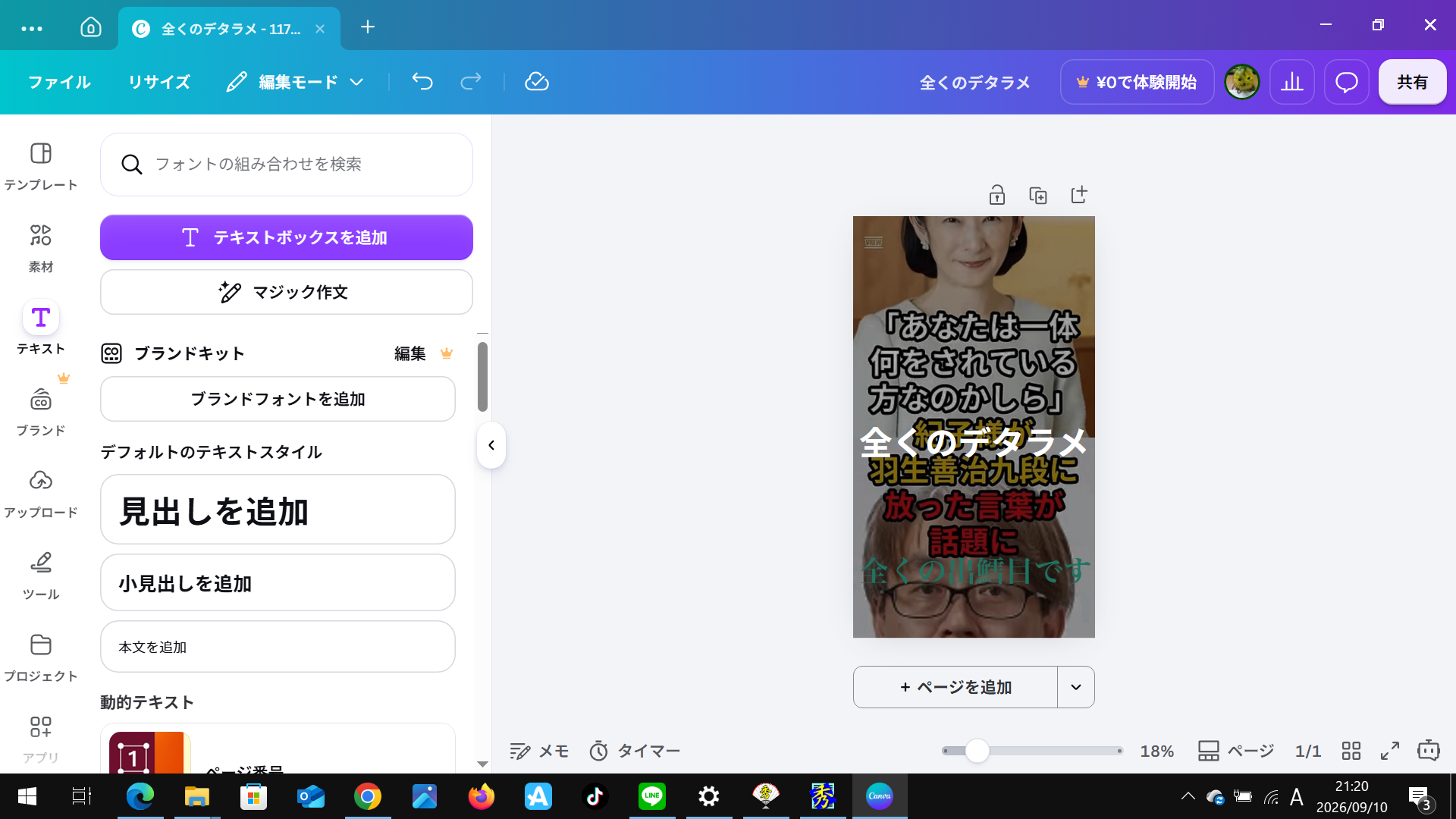Image resolution: width=1456 pixels, height=819 pixels.
Task: Collapse the side panel with chevron
Action: [491, 445]
